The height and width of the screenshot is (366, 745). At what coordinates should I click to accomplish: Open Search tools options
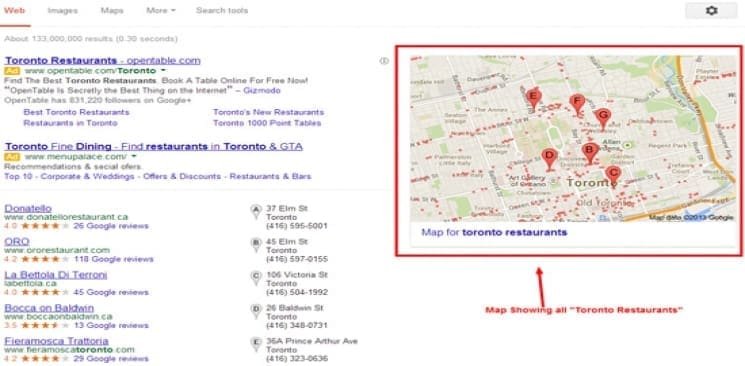tap(222, 10)
